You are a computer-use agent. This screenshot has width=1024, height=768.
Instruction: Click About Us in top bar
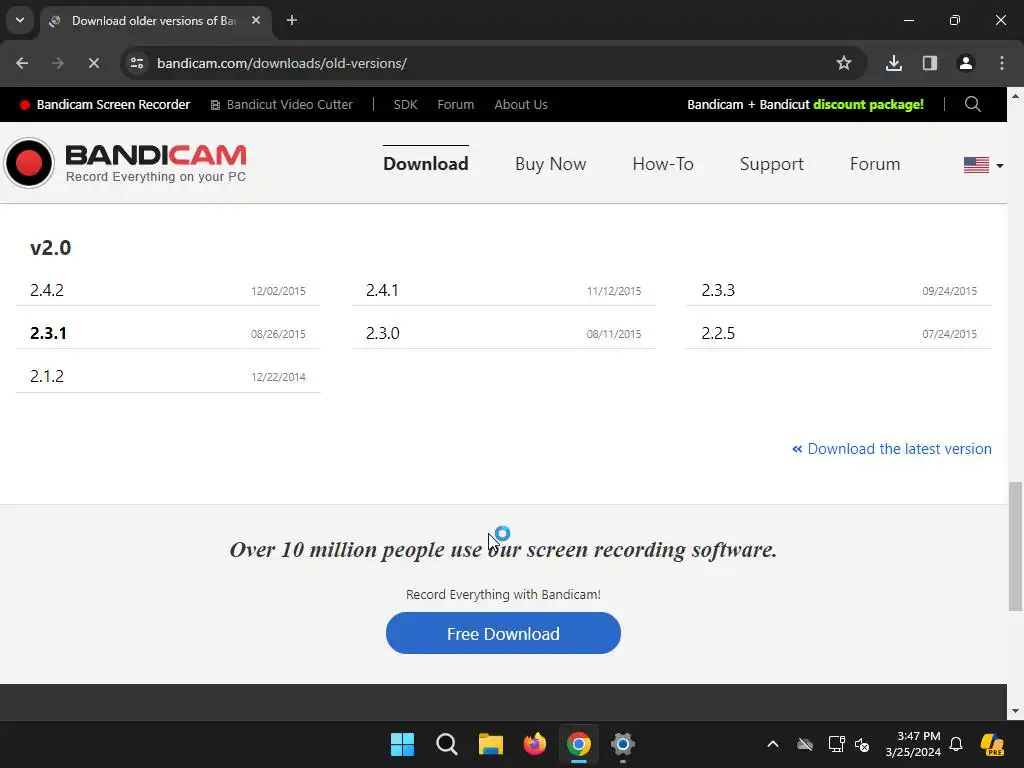pos(520,104)
